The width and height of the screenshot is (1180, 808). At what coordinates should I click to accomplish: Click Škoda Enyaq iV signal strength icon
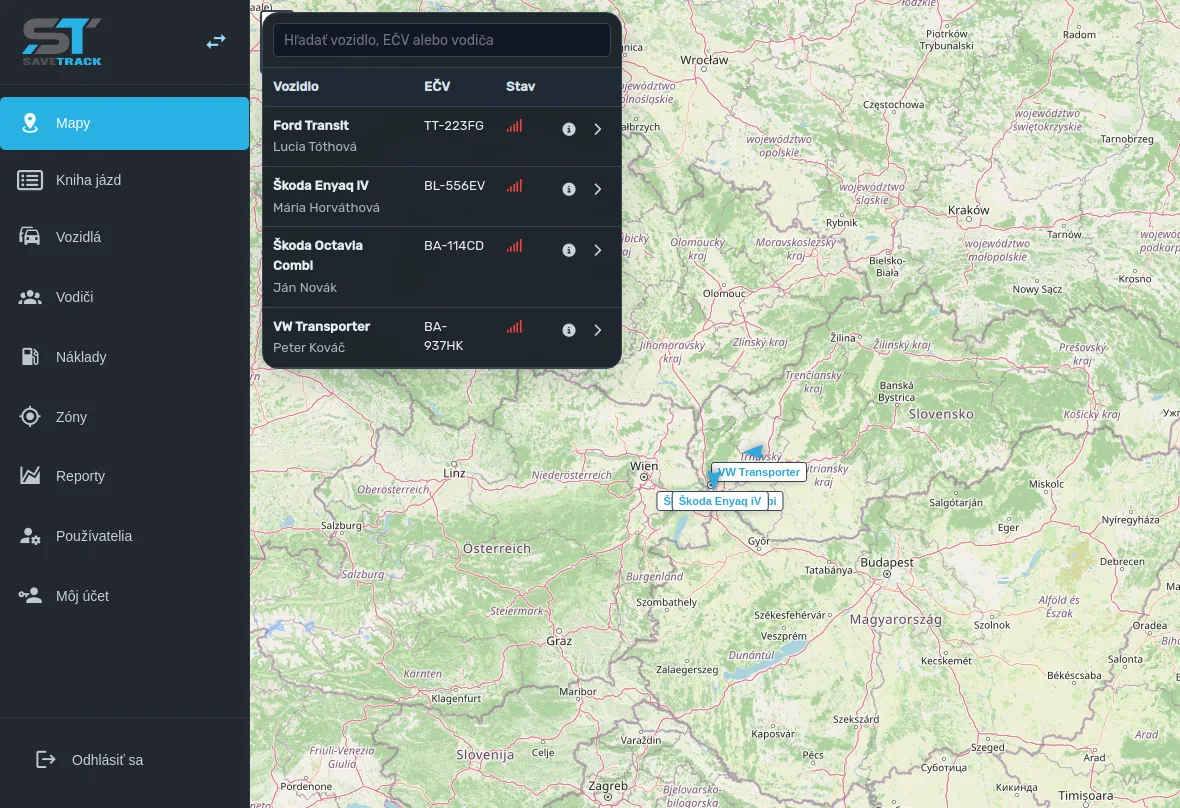point(515,186)
